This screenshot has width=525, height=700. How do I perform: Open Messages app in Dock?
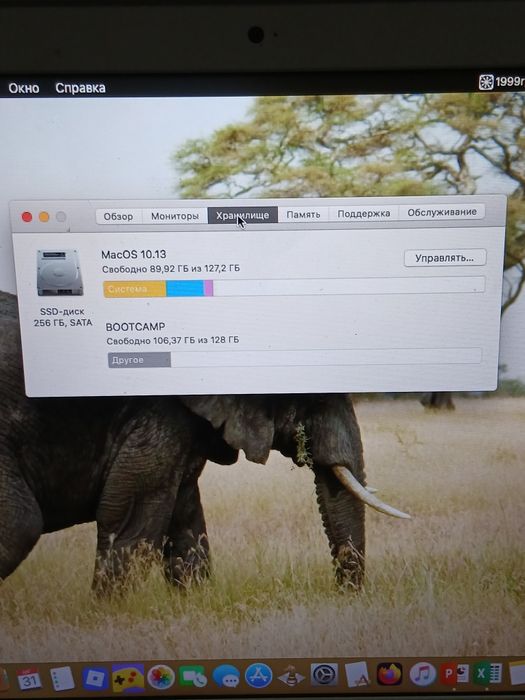[x=226, y=677]
